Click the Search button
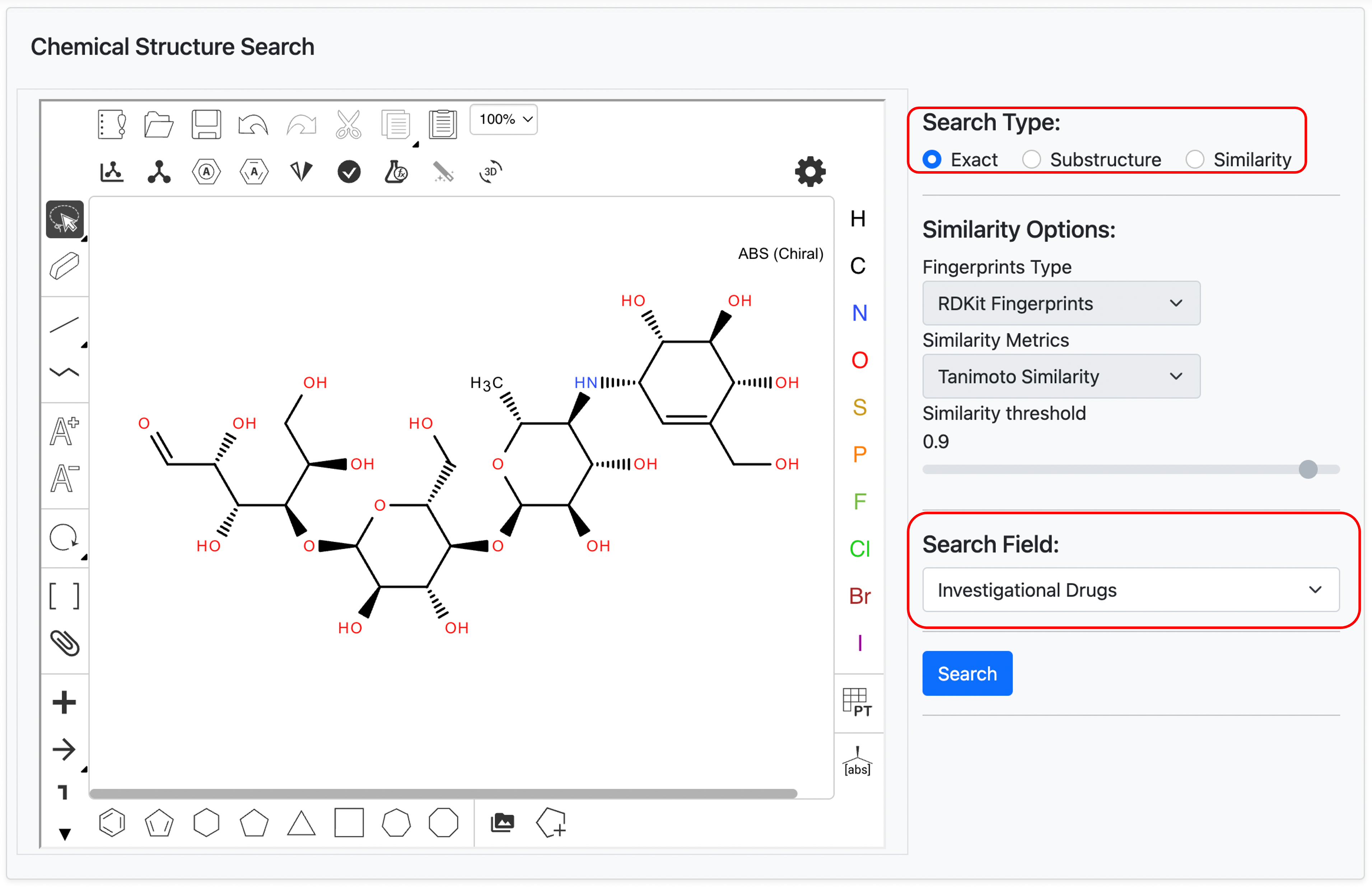Image resolution: width=1372 pixels, height=888 pixels. click(x=967, y=673)
